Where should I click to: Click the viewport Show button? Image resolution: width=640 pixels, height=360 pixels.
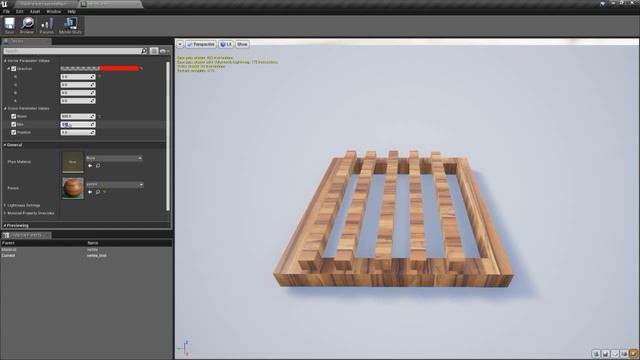pyautogui.click(x=242, y=44)
